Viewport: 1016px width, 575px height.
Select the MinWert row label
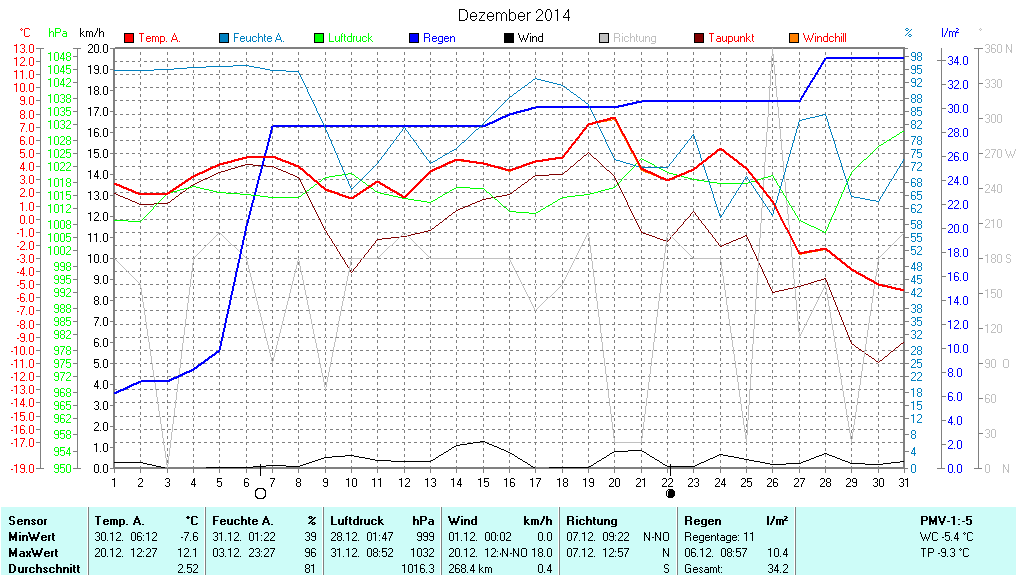click(33, 537)
